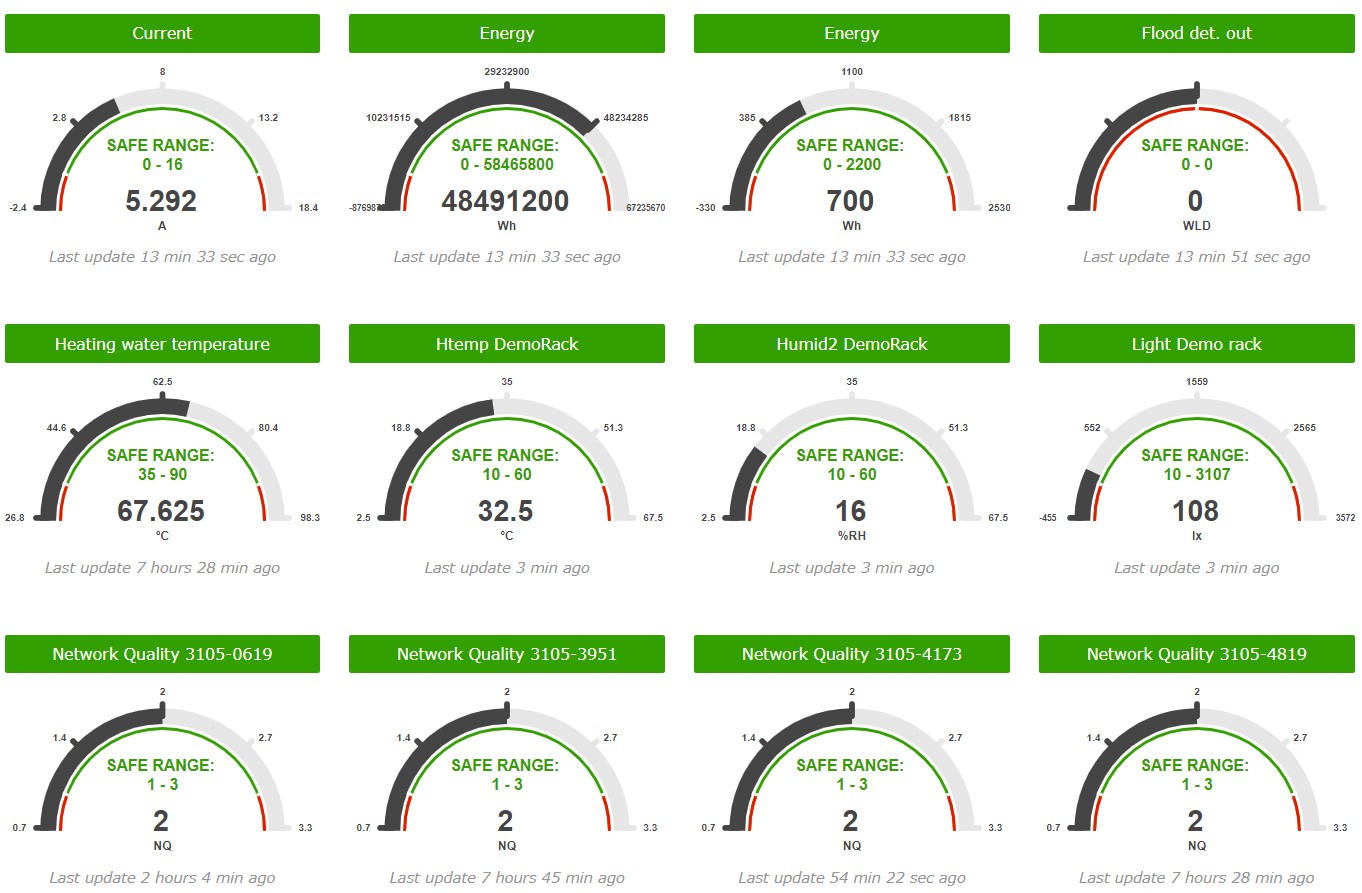1362x893 pixels.
Task: Click the Current widget header
Action: pos(162,33)
